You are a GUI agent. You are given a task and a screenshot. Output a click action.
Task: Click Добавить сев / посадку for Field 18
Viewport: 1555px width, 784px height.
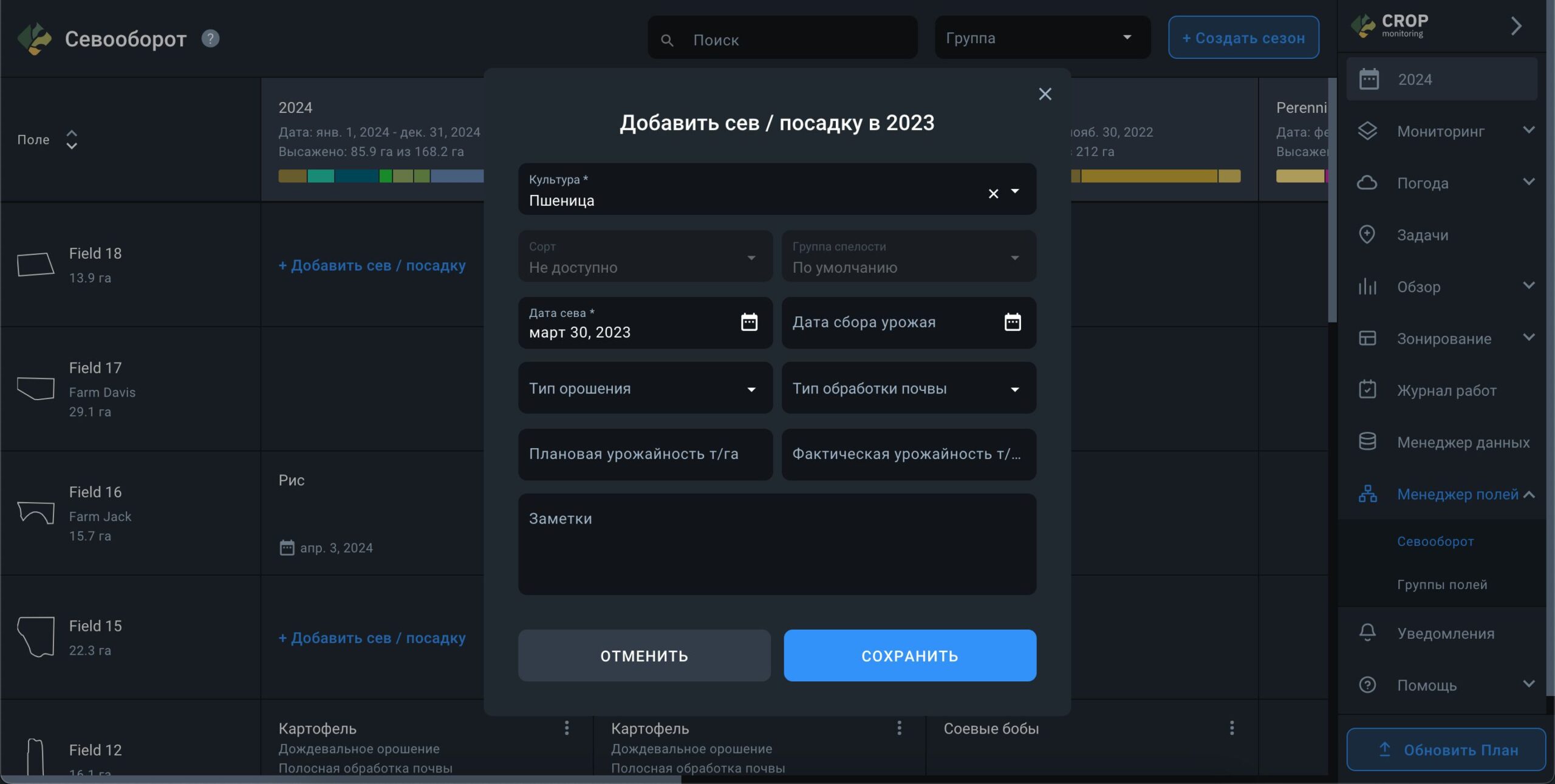point(372,265)
